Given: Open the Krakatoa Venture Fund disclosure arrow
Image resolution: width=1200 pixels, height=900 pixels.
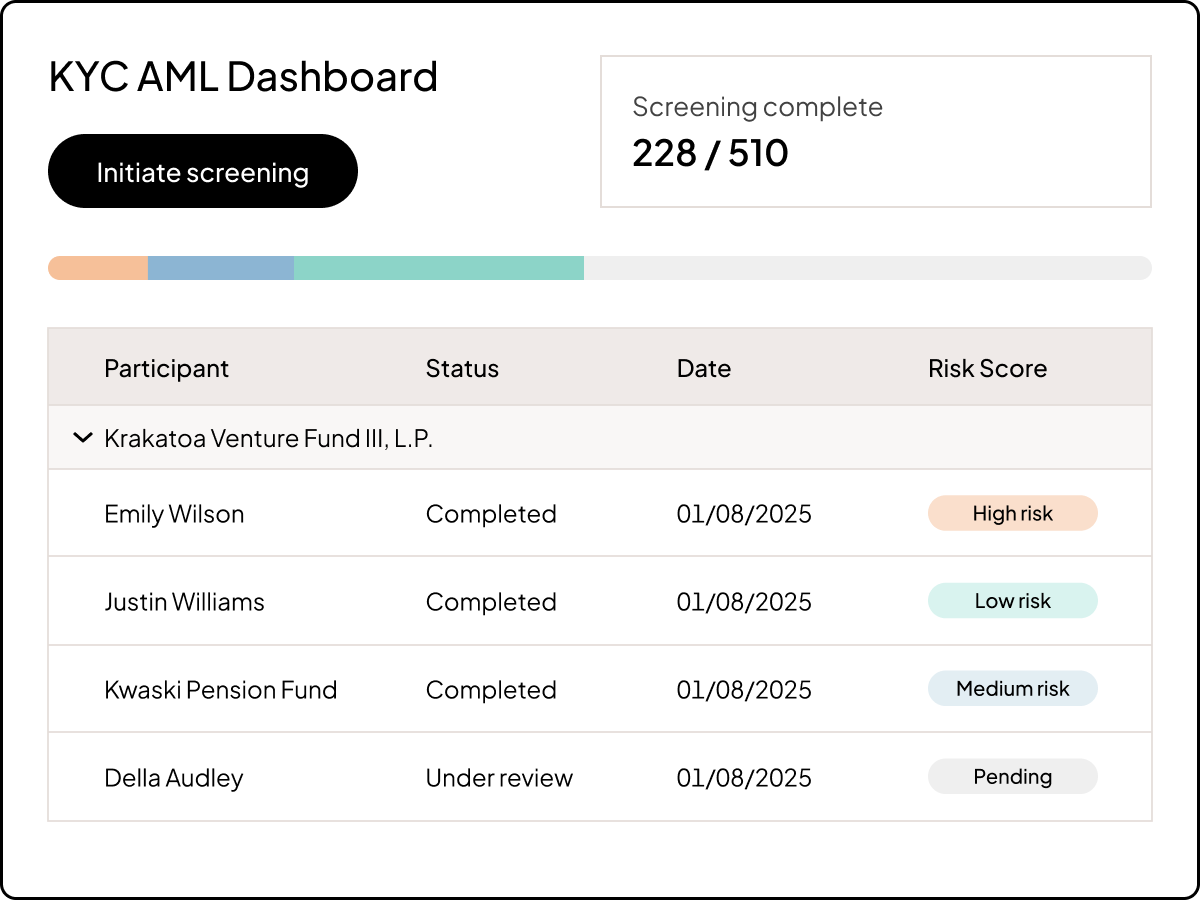Looking at the screenshot, I should (x=83, y=437).
